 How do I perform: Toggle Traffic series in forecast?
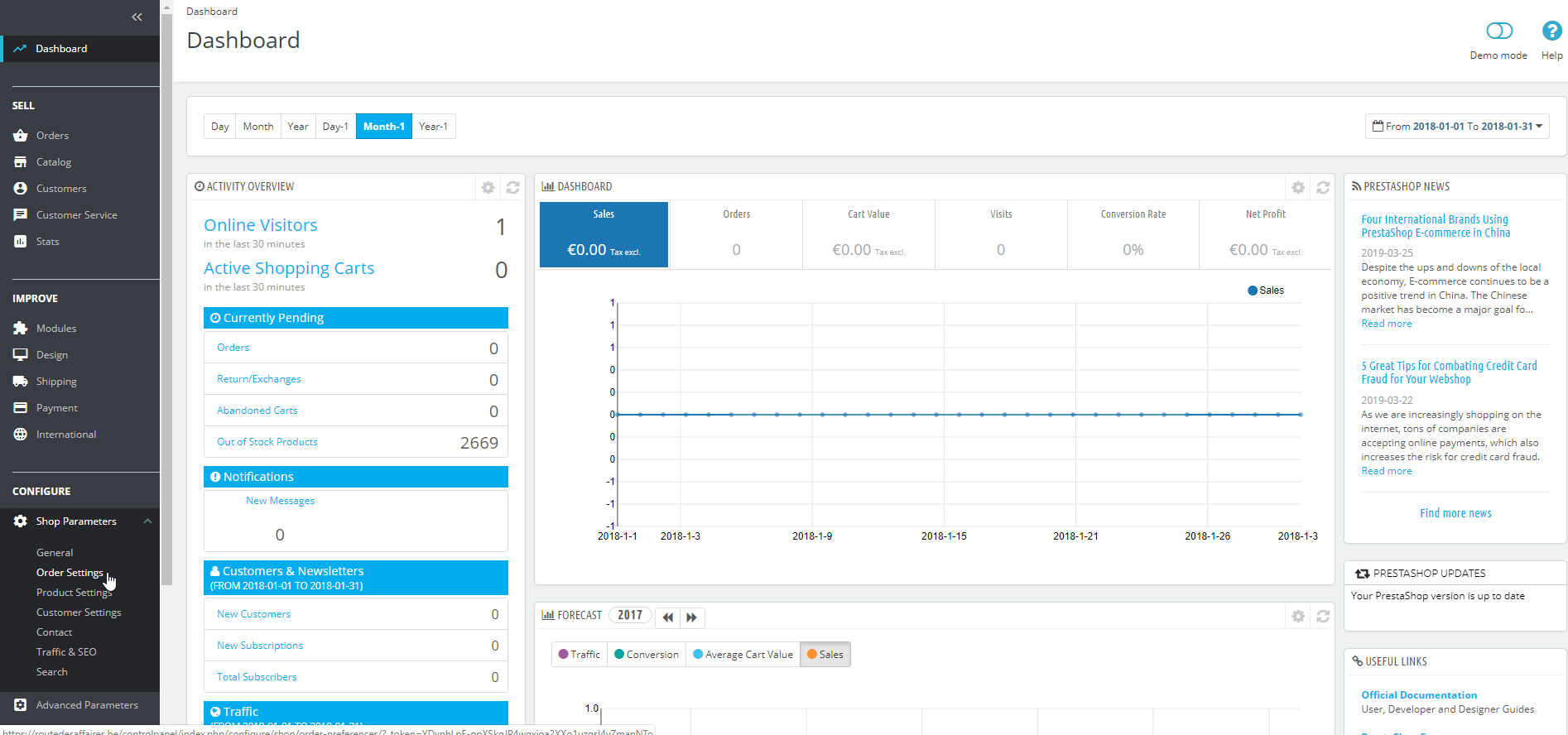point(580,655)
